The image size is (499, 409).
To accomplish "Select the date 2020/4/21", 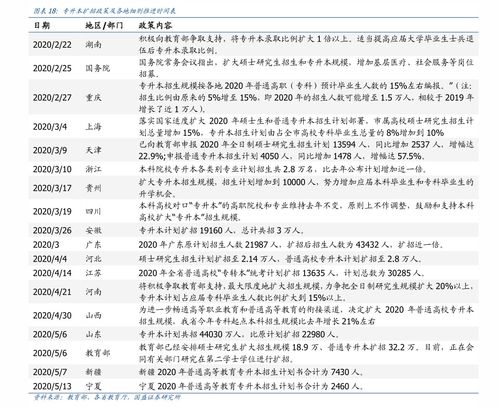I will [x=52, y=292].
